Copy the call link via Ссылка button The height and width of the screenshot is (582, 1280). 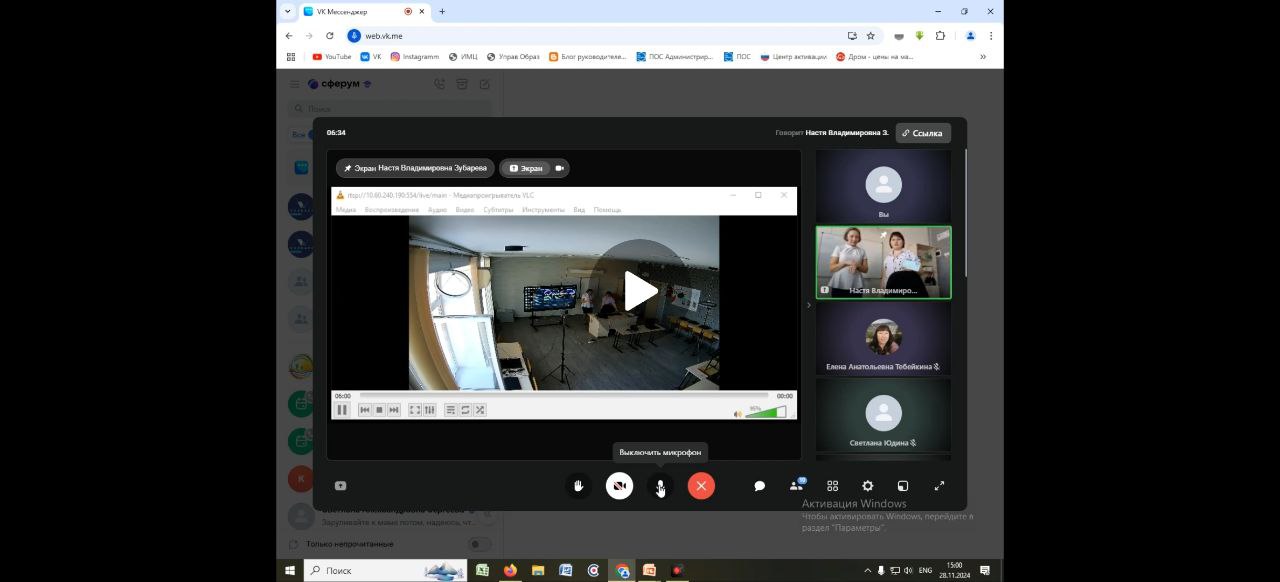923,133
